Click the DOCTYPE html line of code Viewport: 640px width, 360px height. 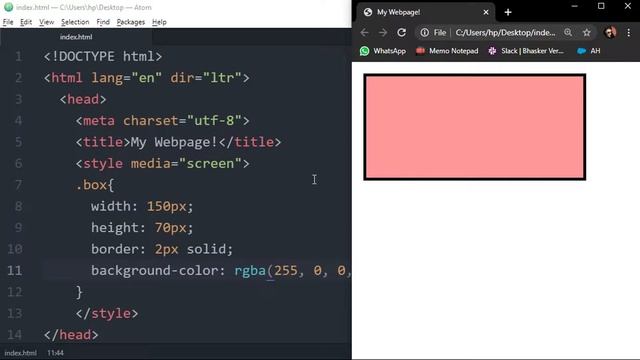click(103, 56)
